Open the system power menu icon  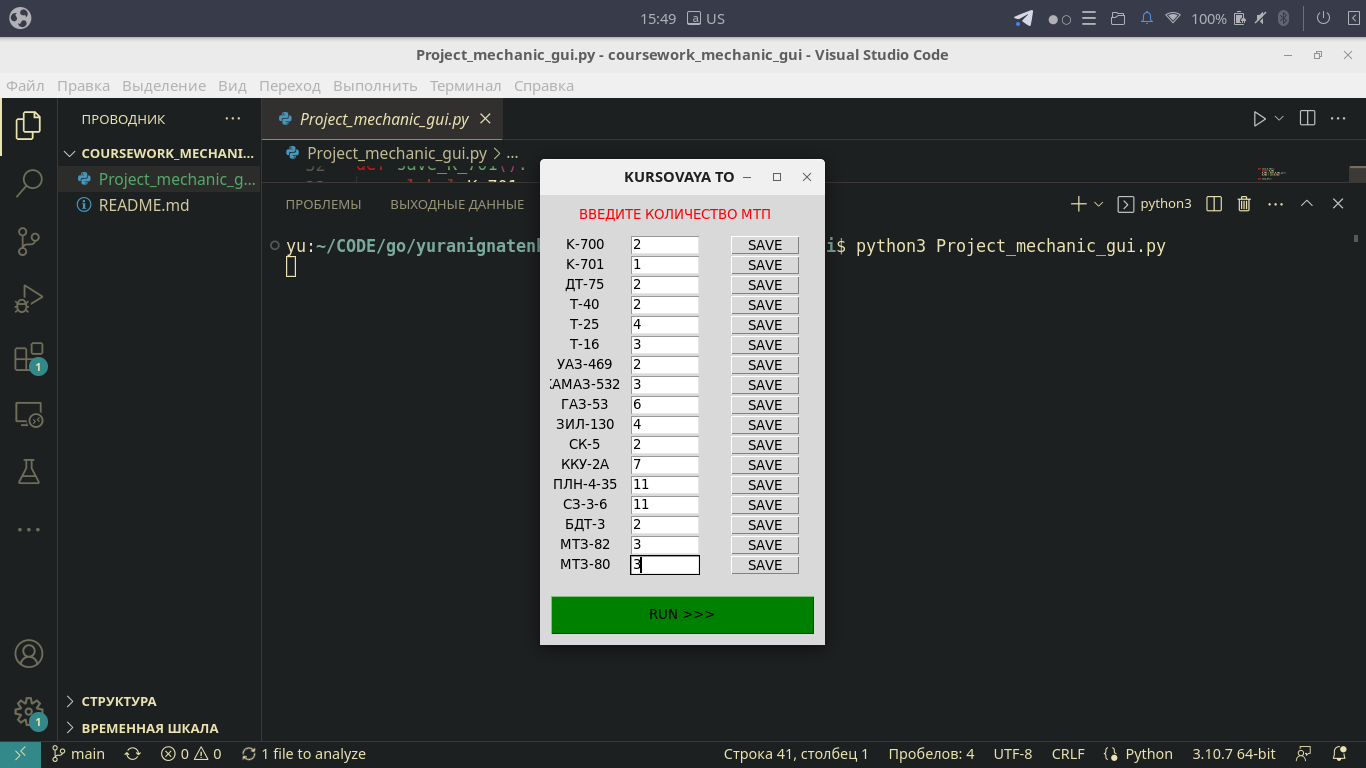pos(1323,18)
